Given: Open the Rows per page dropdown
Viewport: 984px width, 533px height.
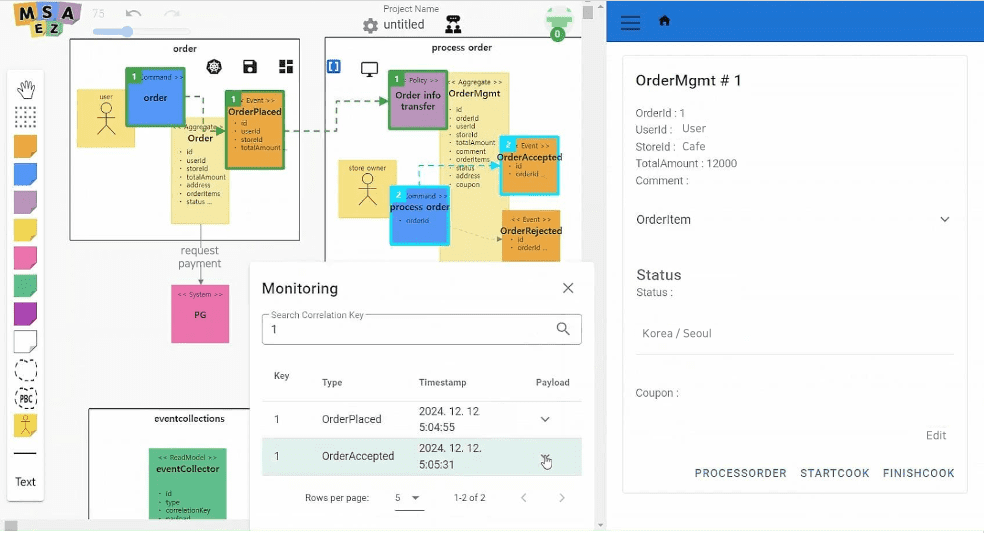Looking at the screenshot, I should (409, 498).
